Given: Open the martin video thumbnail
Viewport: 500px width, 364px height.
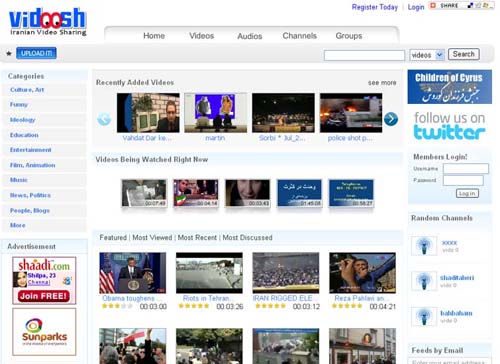Looking at the screenshot, I should pos(216,113).
